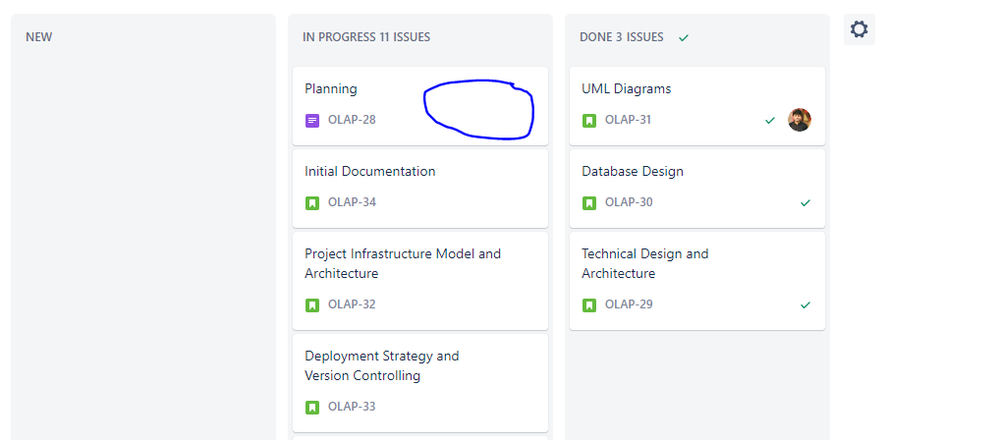The height and width of the screenshot is (440, 999).
Task: Open board settings gear icon
Action: [x=859, y=29]
